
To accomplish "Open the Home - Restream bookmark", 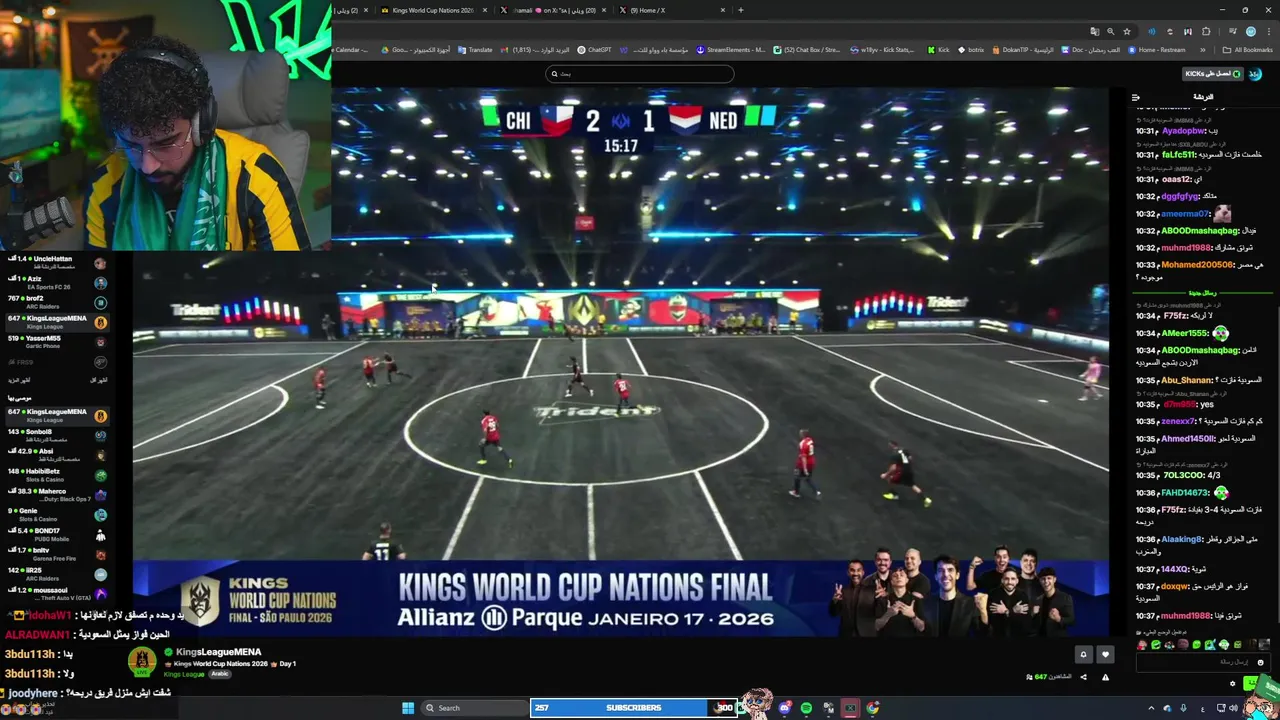I will tap(1157, 50).
